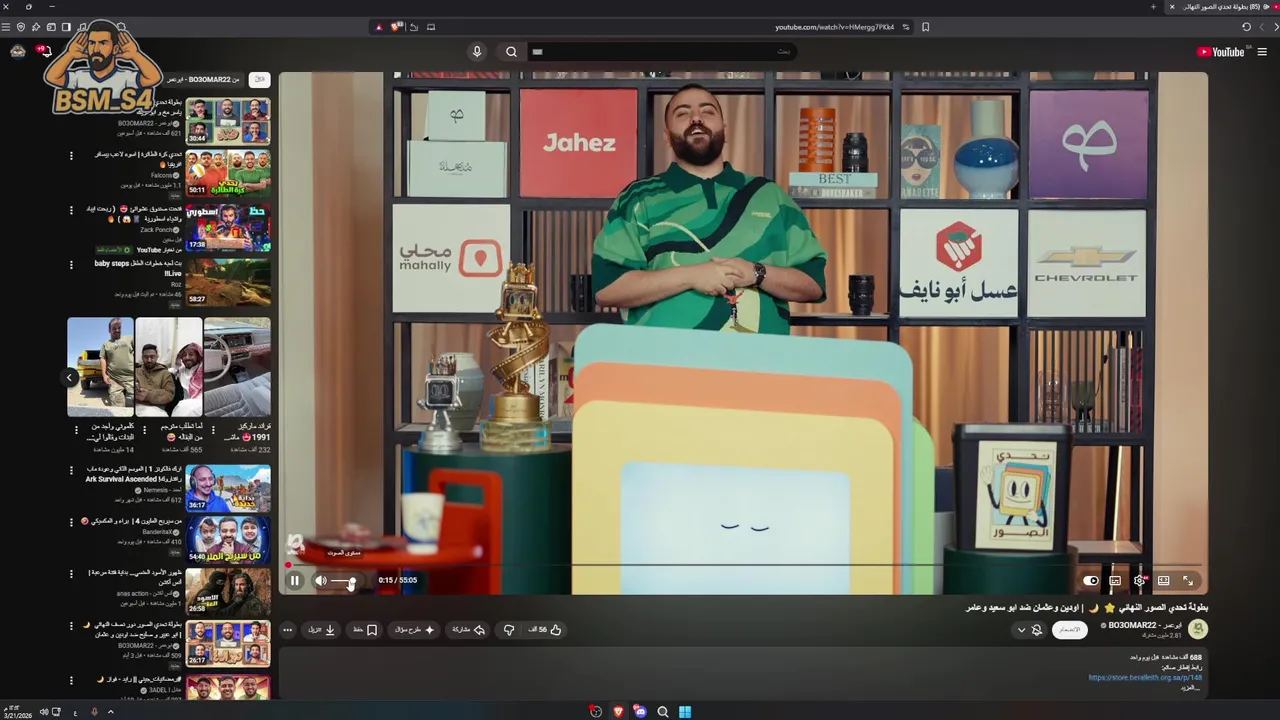
Task: Open options menu for the Banderitax video
Action: pyautogui.click(x=71, y=522)
